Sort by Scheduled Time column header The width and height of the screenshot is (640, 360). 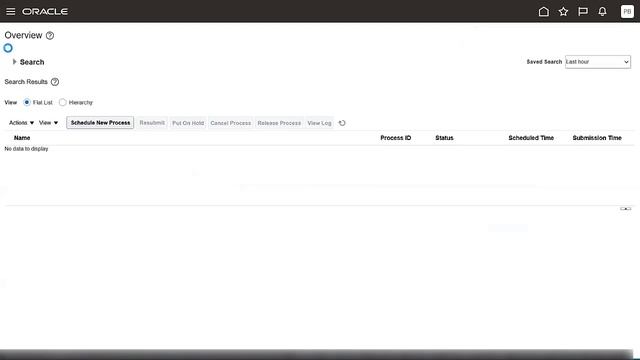coord(531,138)
